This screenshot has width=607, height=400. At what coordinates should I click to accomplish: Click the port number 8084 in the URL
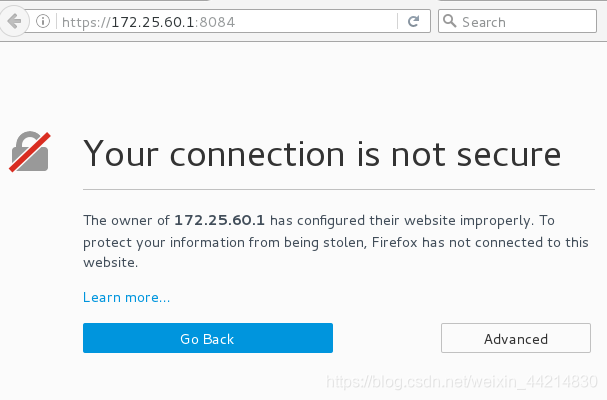coord(217,22)
